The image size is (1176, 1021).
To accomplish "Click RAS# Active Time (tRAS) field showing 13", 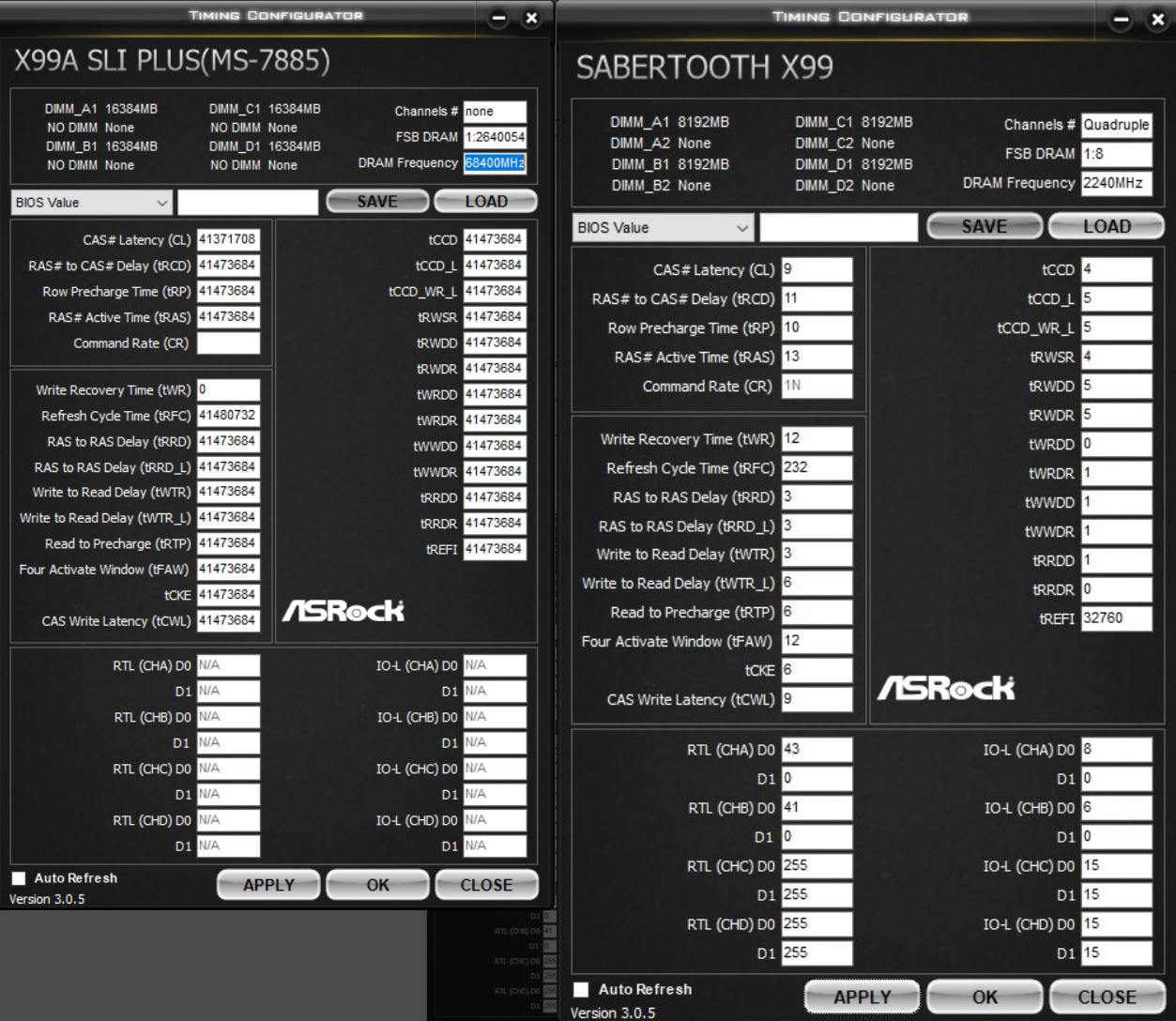I will pos(817,357).
